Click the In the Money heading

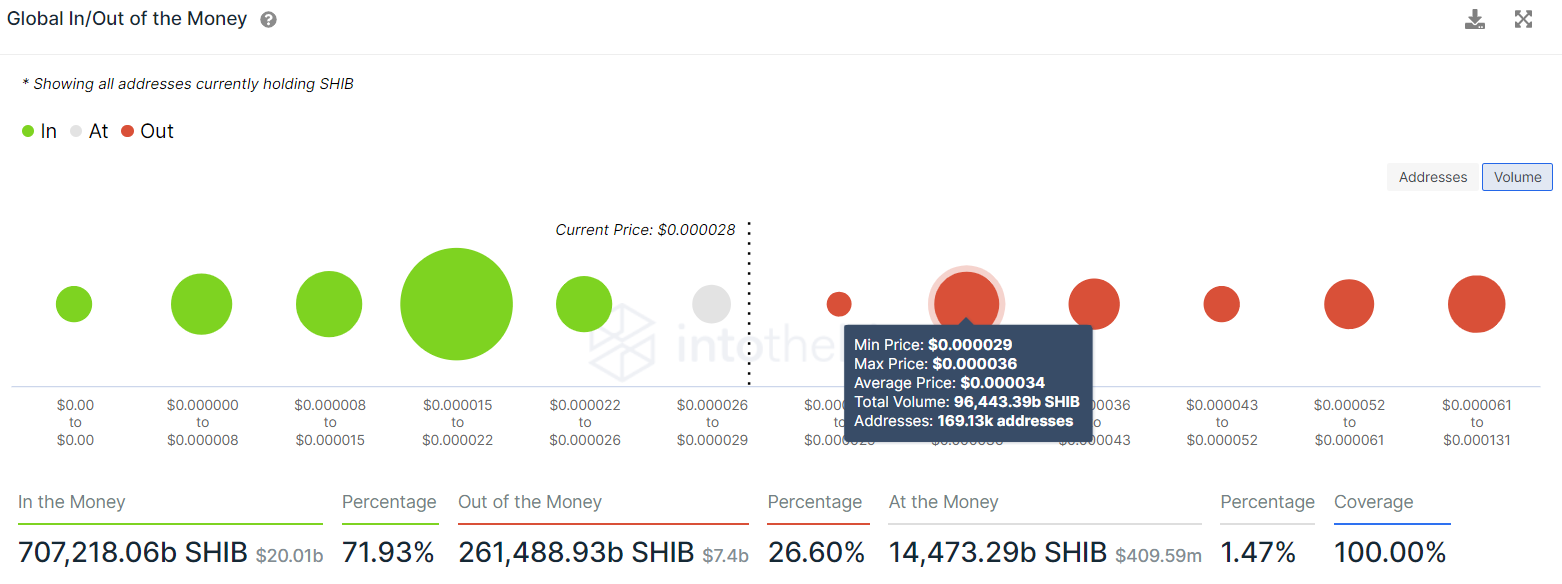tap(72, 502)
